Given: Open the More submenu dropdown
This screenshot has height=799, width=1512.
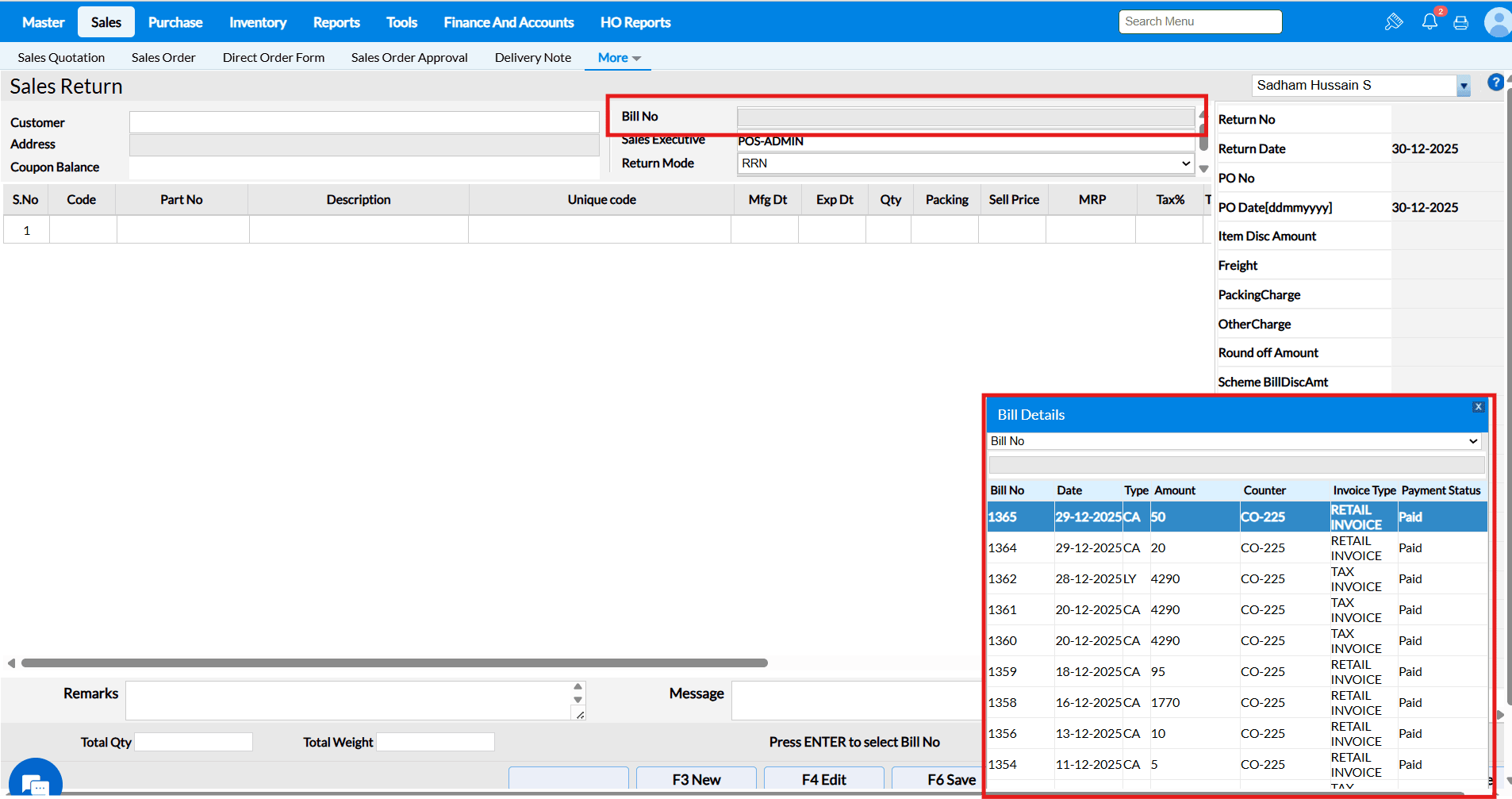Looking at the screenshot, I should coord(619,58).
